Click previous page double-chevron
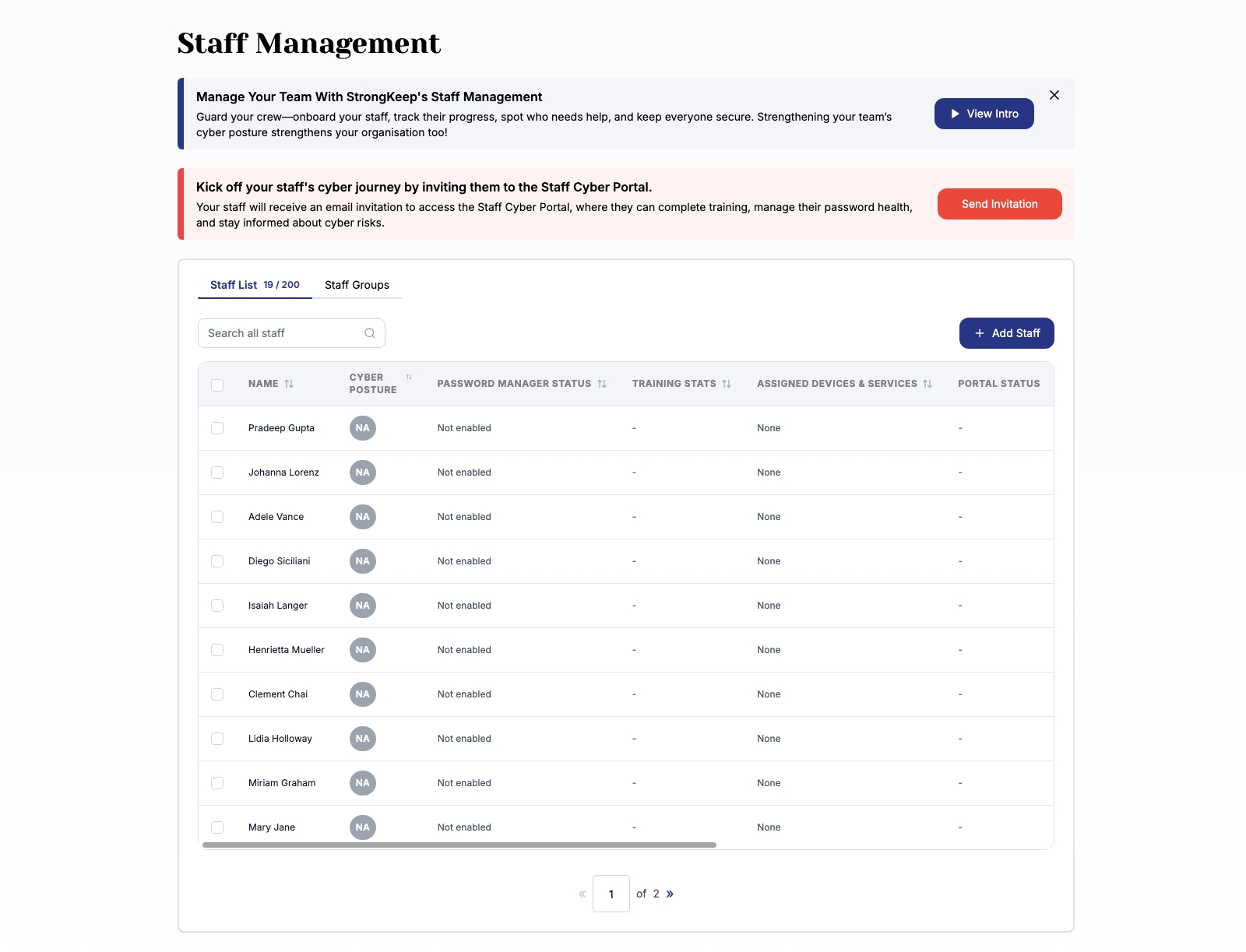 click(582, 894)
